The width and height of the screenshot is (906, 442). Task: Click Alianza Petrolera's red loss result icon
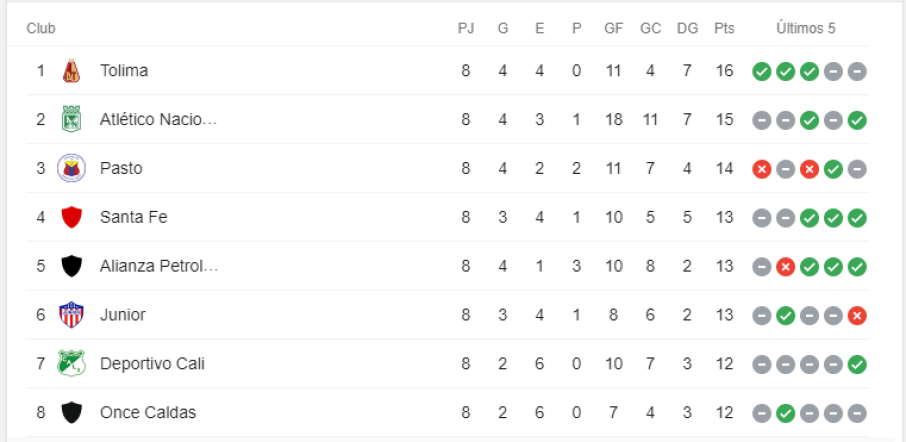786,267
